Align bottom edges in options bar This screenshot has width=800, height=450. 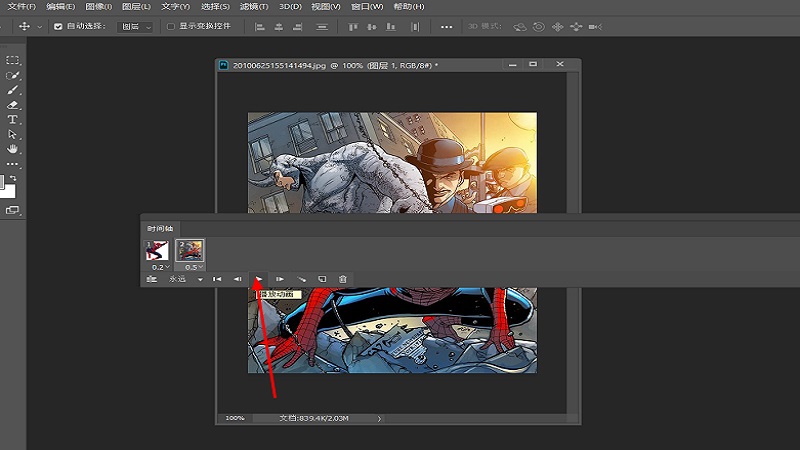[x=391, y=27]
